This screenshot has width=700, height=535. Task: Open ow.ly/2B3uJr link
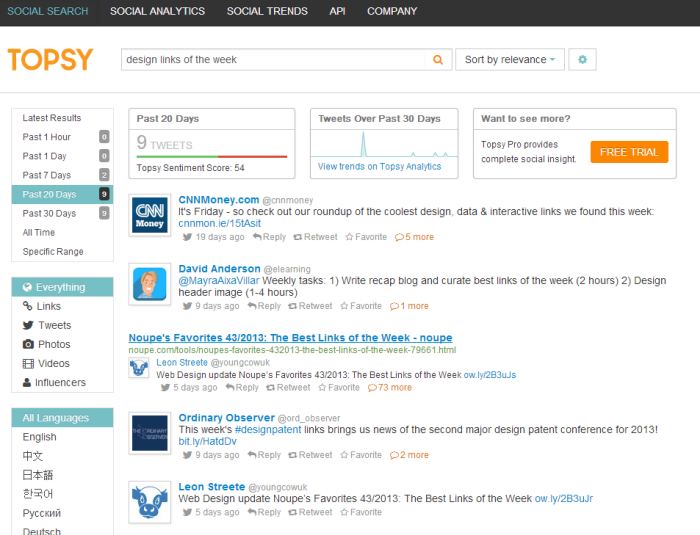(x=564, y=498)
